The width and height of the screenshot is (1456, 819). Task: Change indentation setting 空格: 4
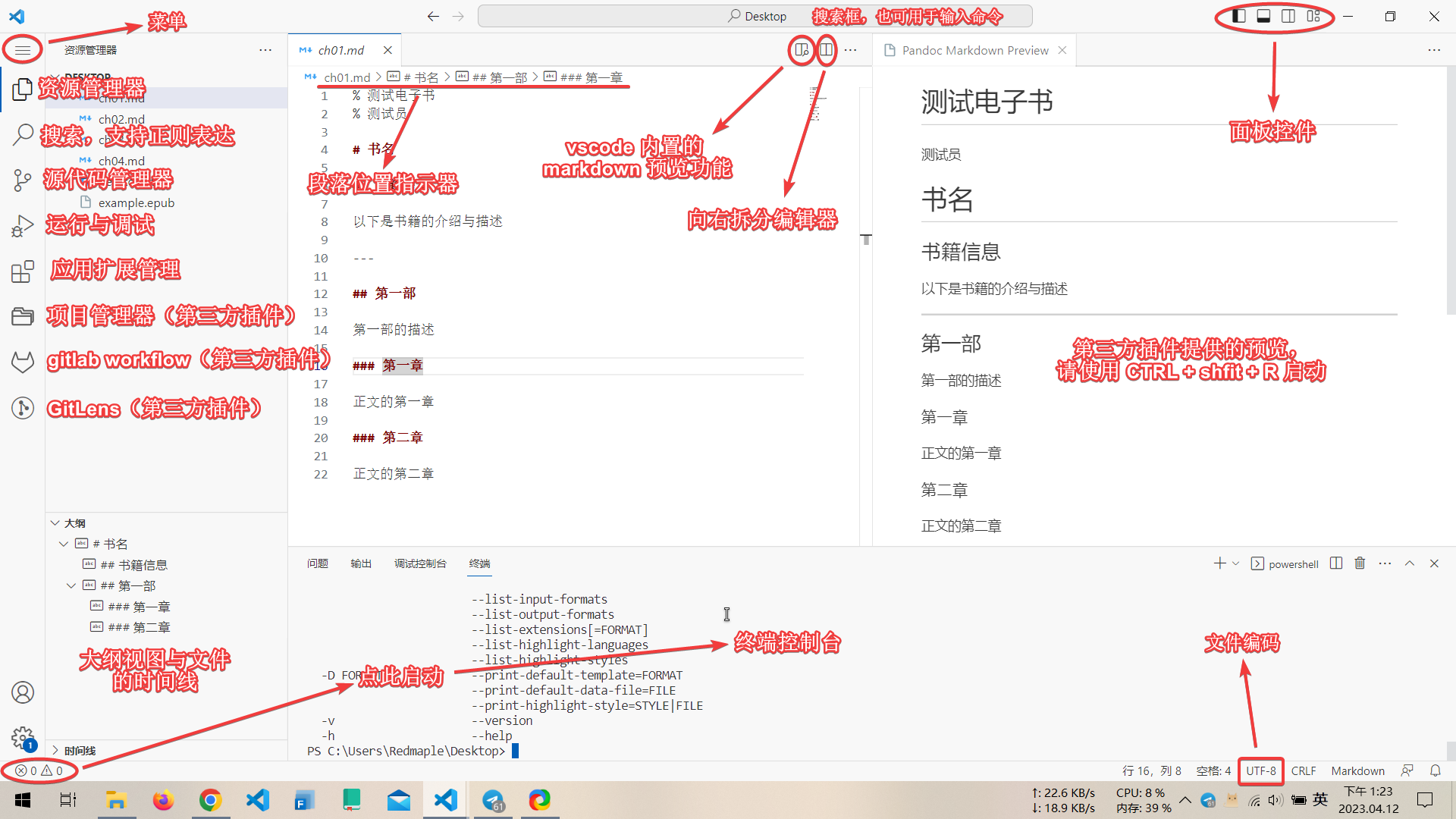1213,770
